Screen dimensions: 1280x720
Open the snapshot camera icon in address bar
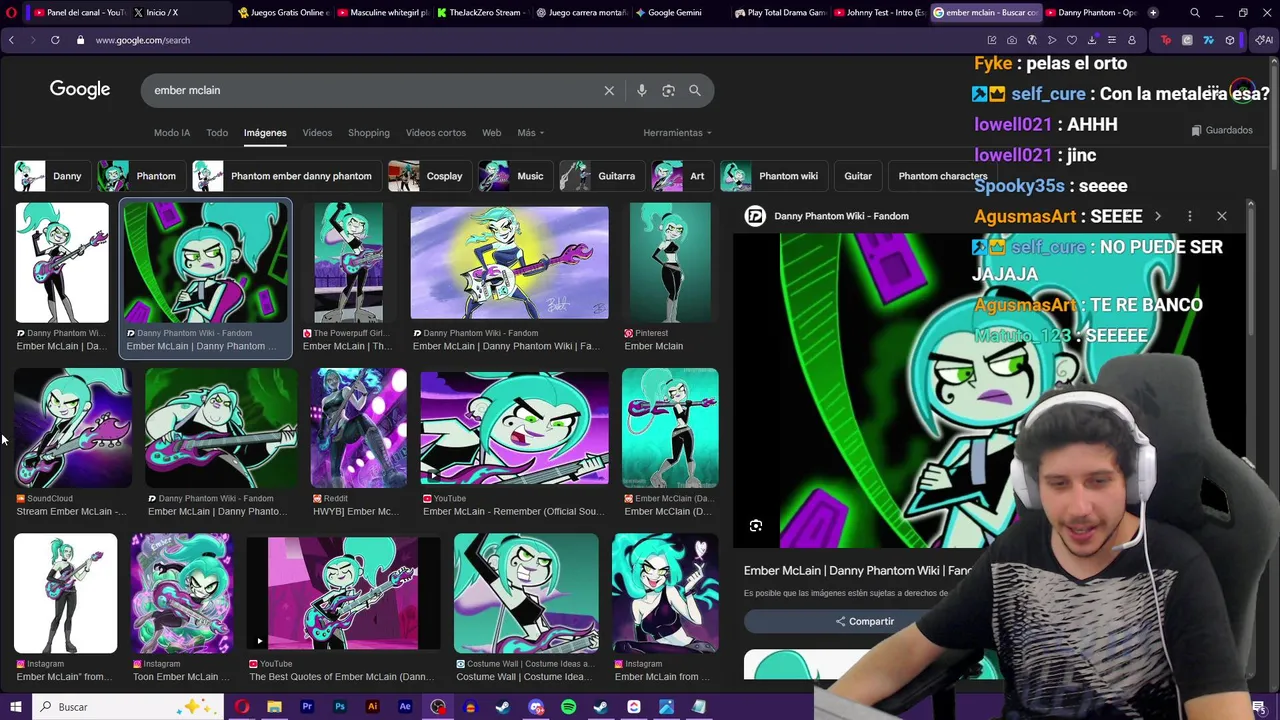(x=1012, y=40)
